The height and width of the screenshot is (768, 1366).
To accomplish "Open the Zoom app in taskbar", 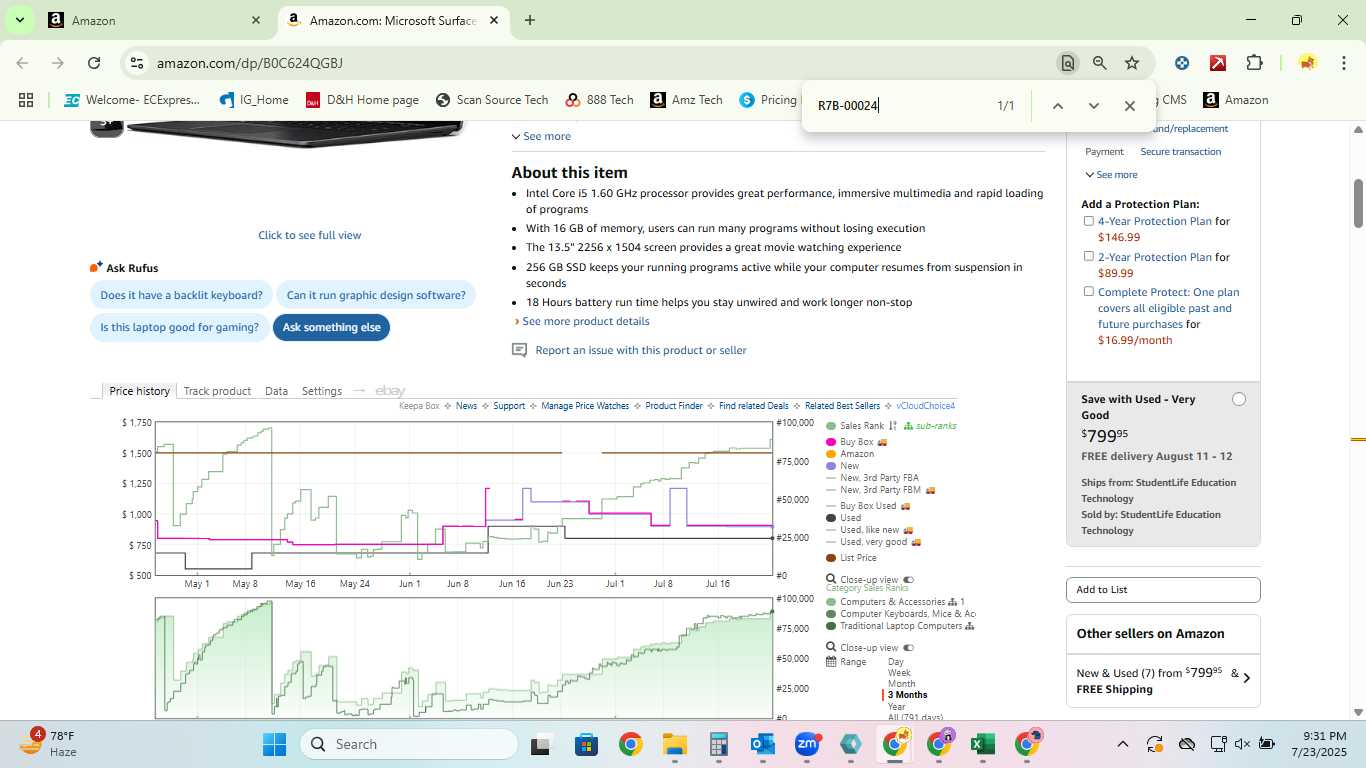I will [x=807, y=744].
